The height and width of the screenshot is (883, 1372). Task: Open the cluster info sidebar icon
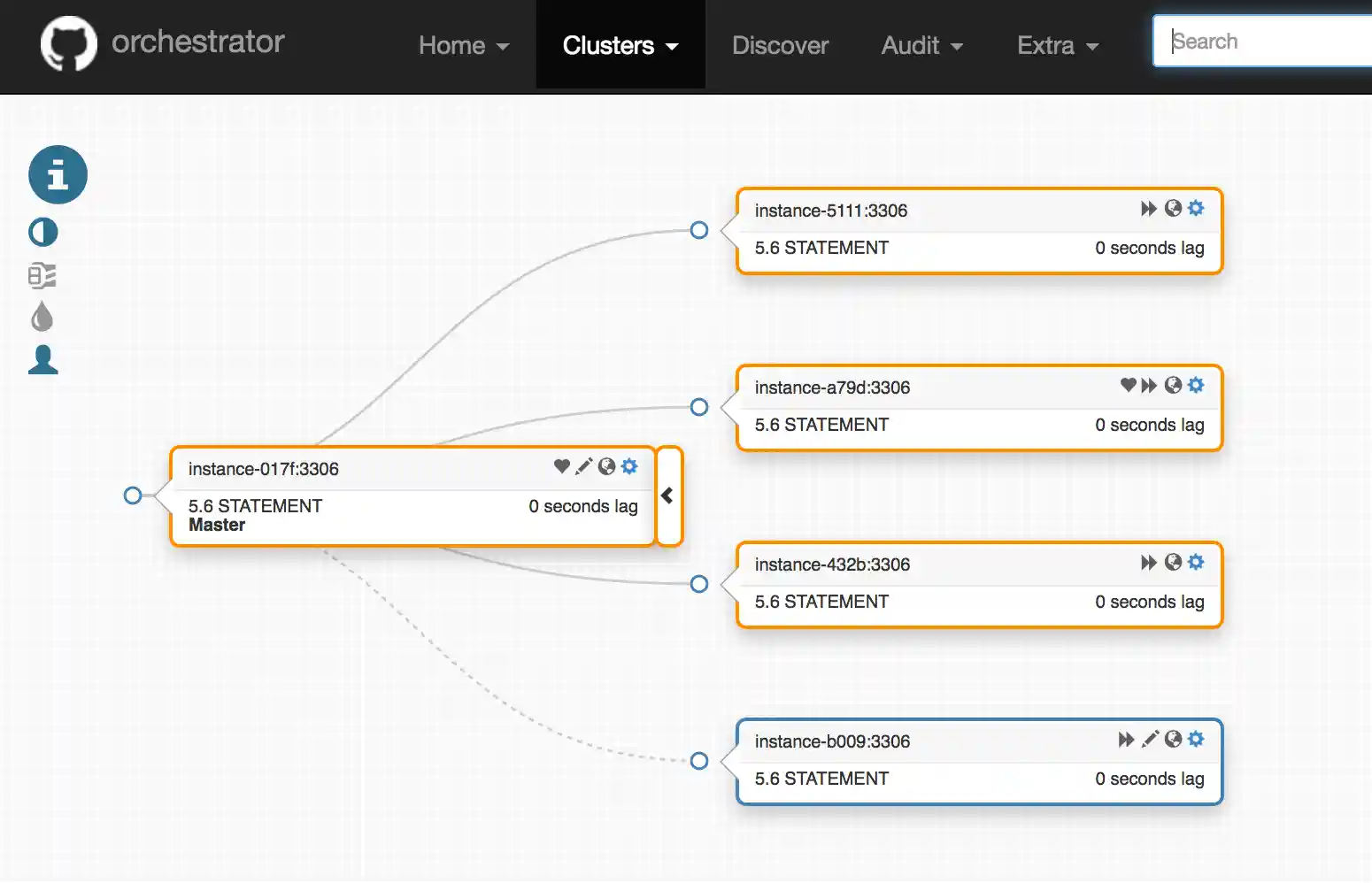pyautogui.click(x=57, y=174)
